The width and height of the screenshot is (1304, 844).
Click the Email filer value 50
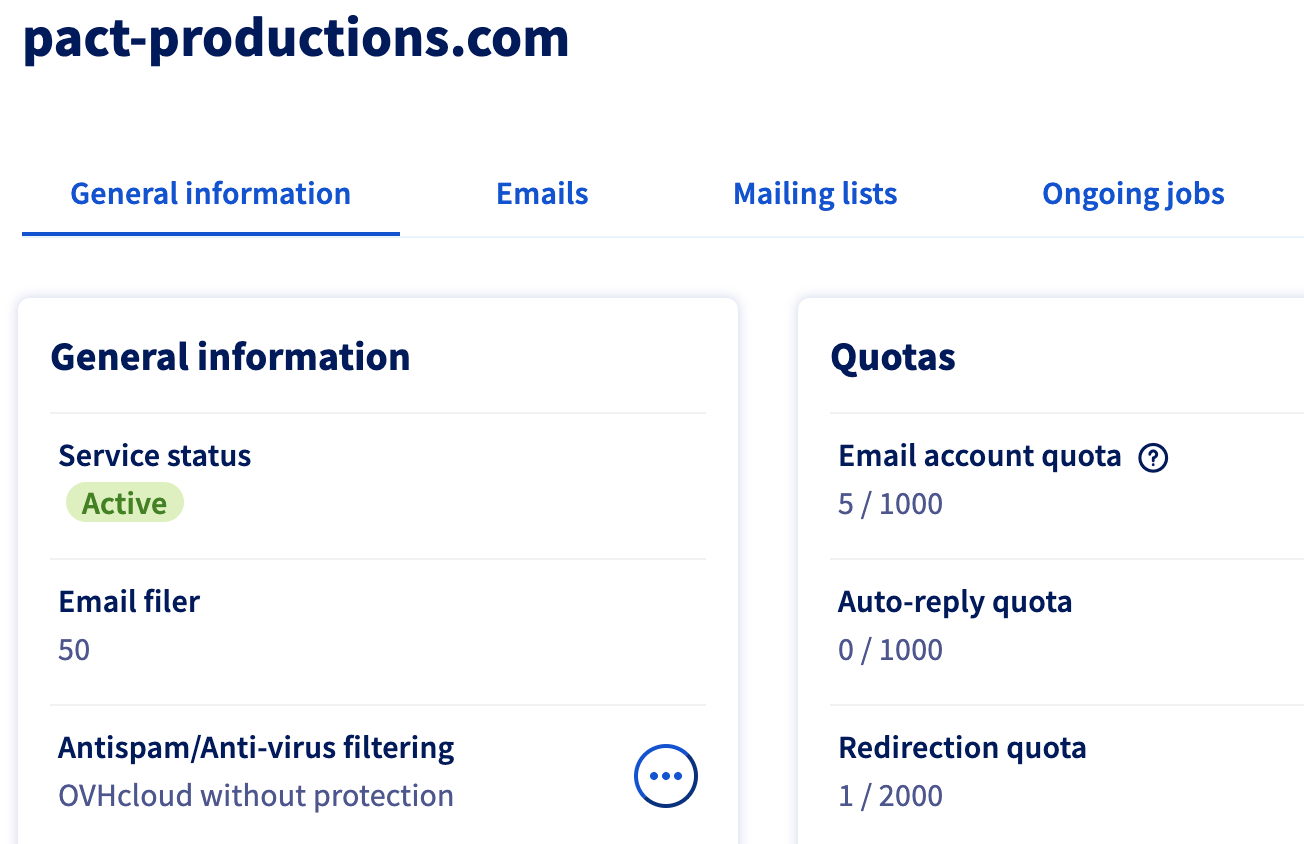(74, 650)
